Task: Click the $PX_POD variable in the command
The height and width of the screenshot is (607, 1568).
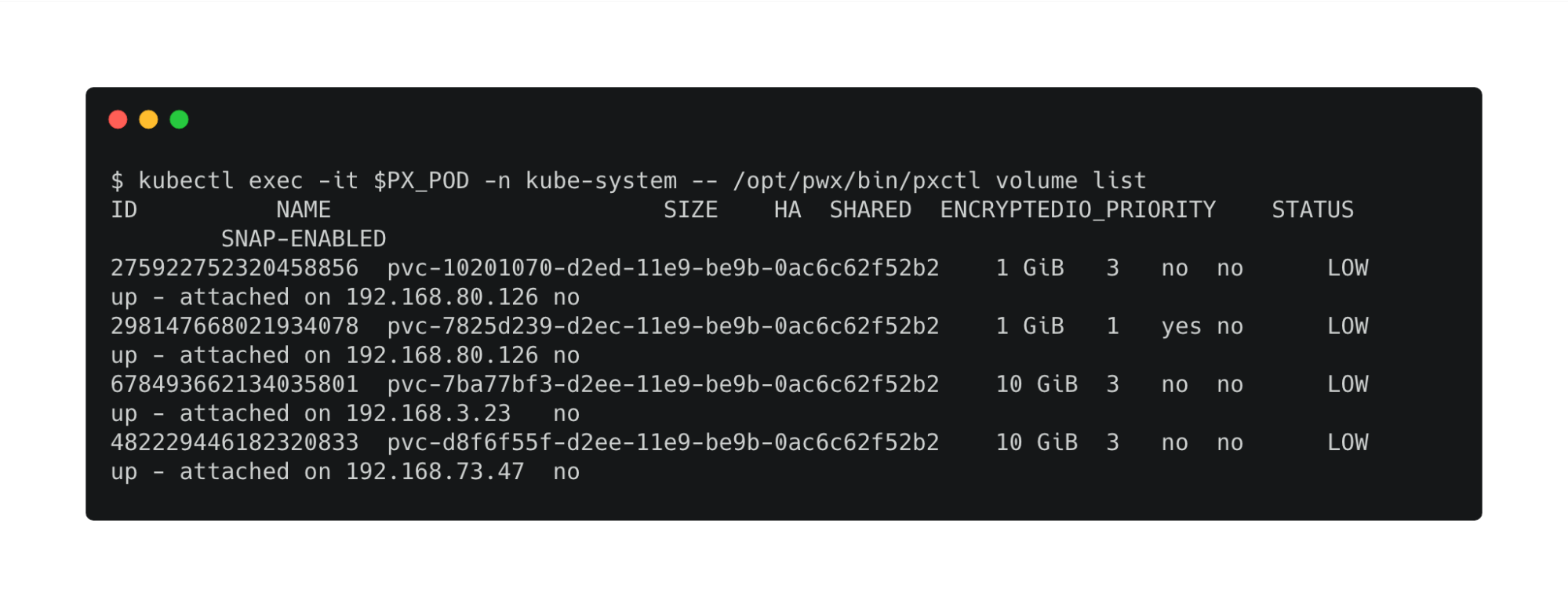Action: coord(420,181)
